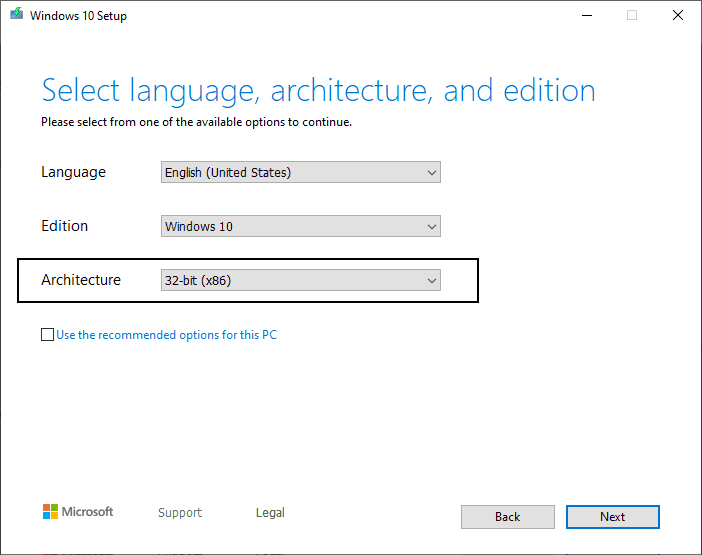This screenshot has height=555, width=702.
Task: Click 'Please select from one of the available options' text
Action: point(197,122)
